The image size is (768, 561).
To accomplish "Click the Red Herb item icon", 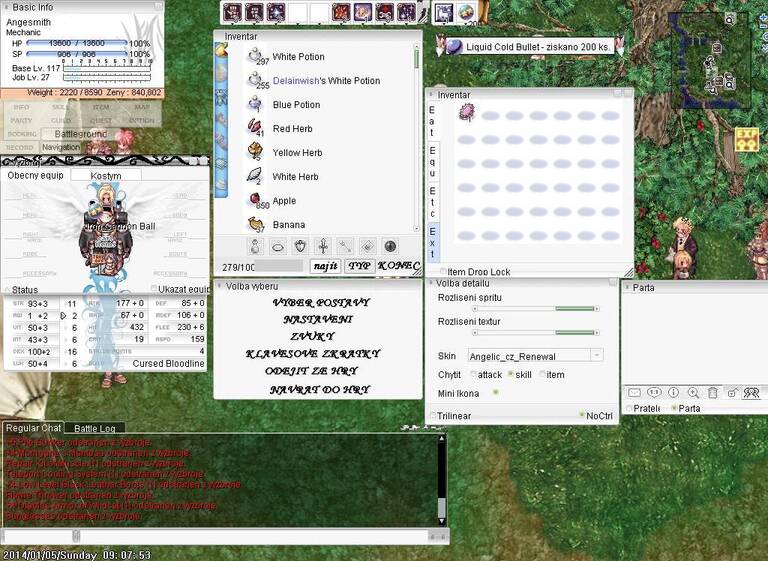I will coord(256,128).
